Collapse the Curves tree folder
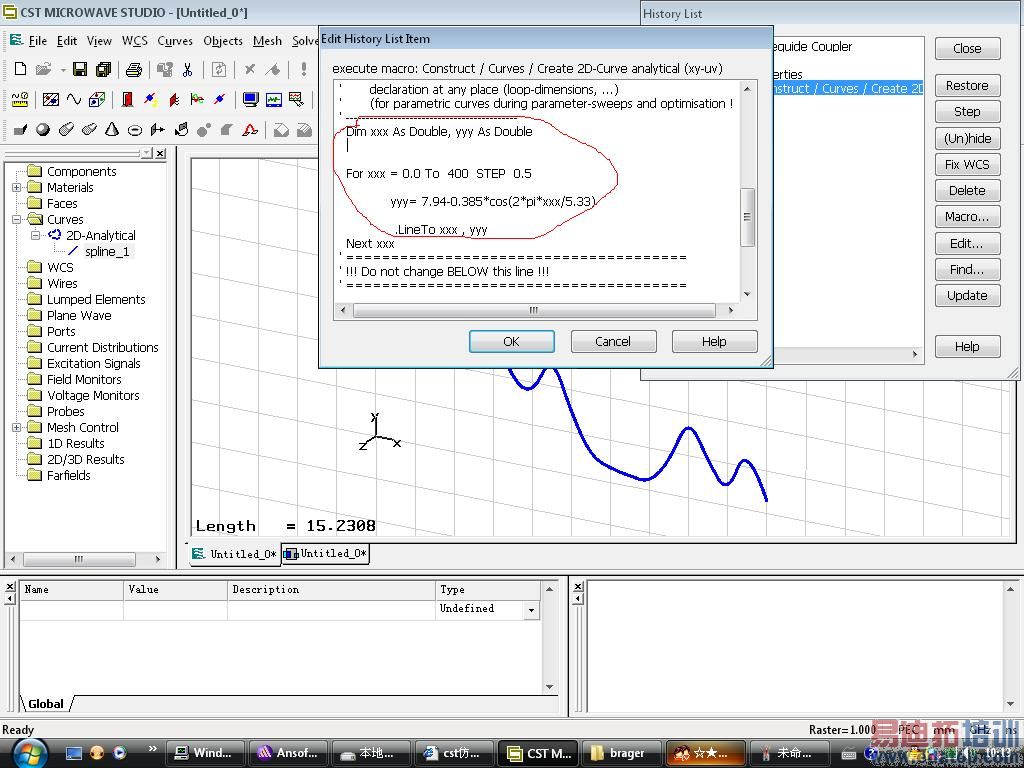1024x768 pixels. pos(17,219)
